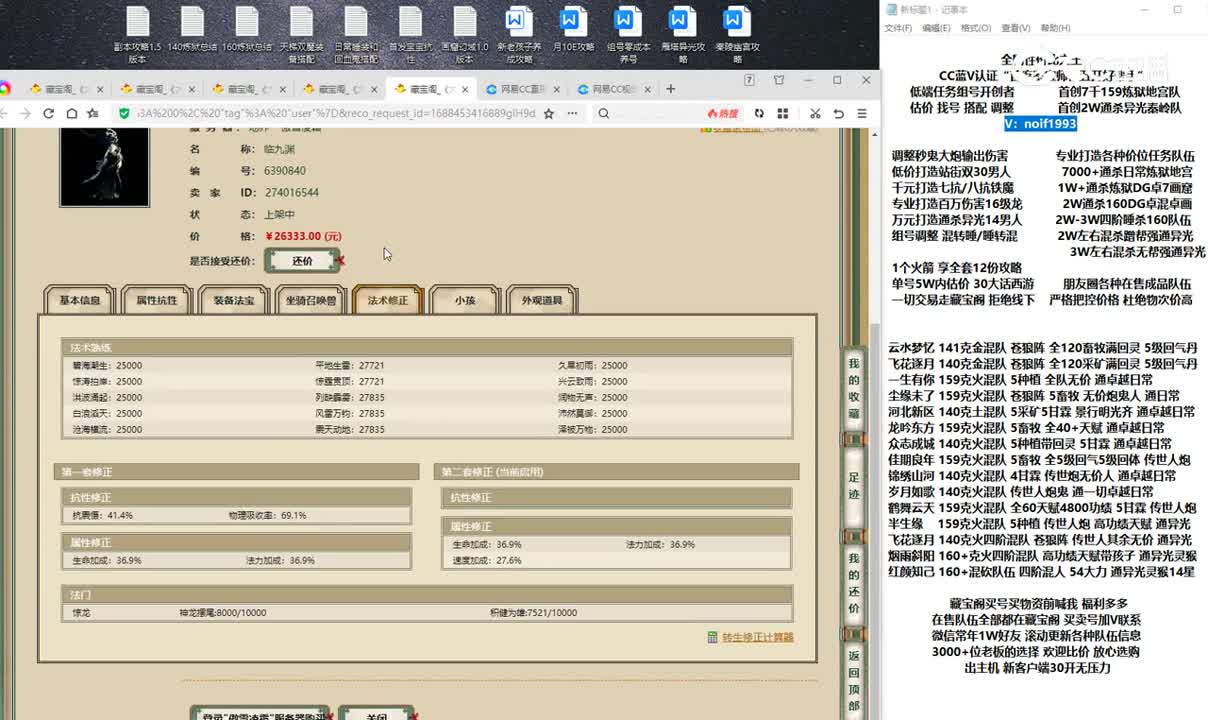The width and height of the screenshot is (1208, 720).
Task: Open Notepad 帮助(H) menu
Action: (1055, 28)
